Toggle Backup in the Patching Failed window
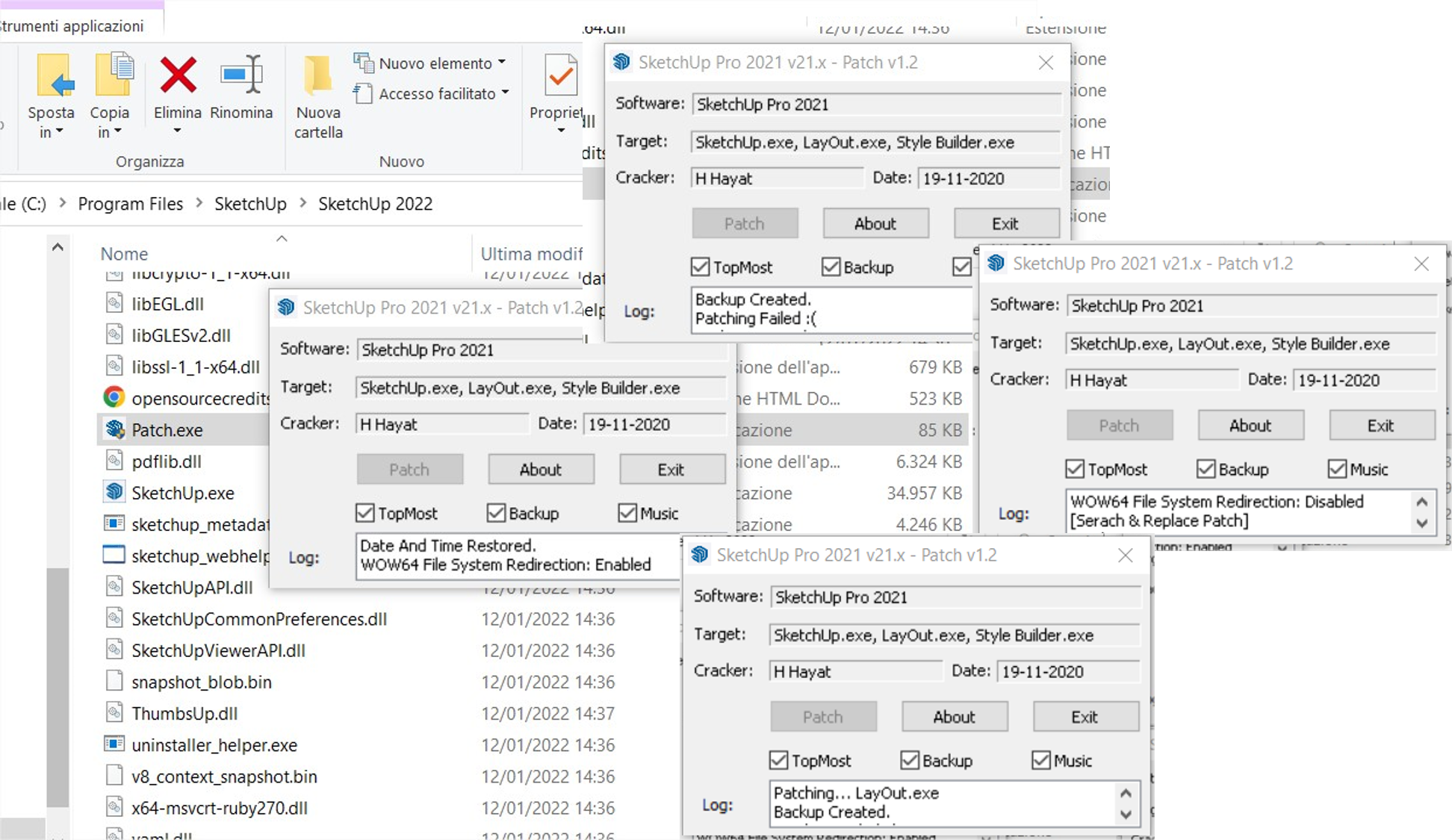This screenshot has width=1452, height=840. pos(831,267)
